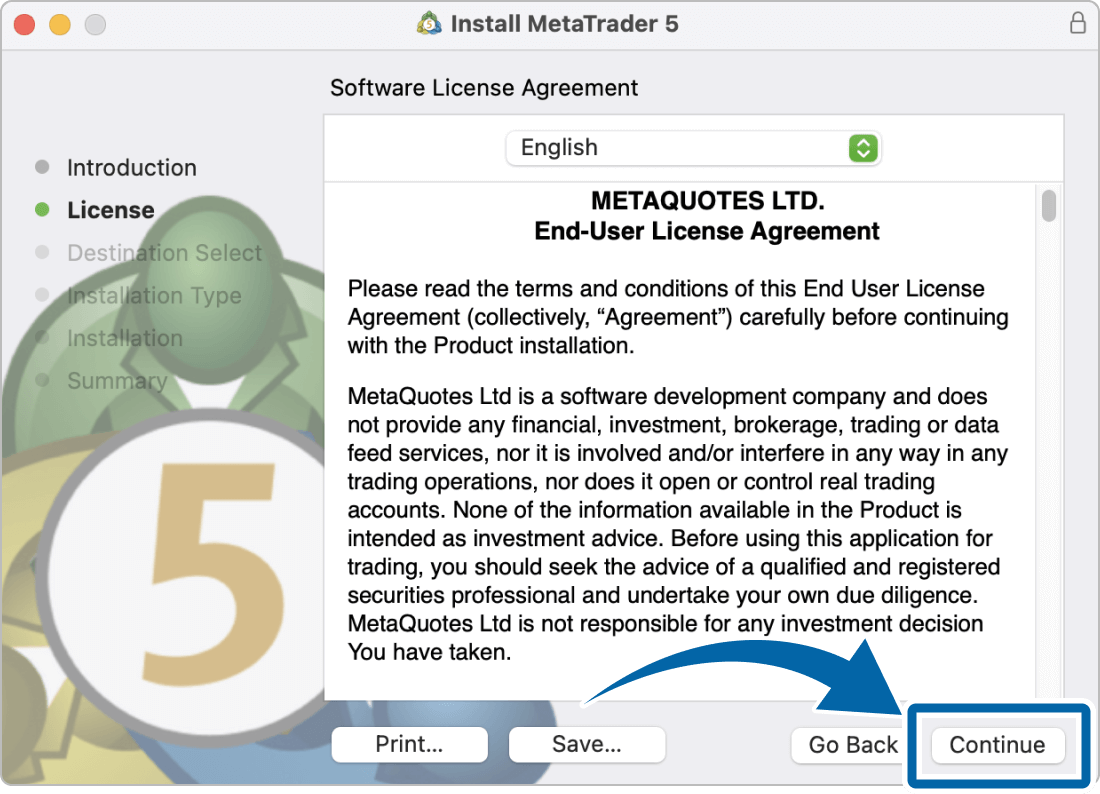Click the Installation Type step
The height and width of the screenshot is (794, 1100).
[154, 295]
